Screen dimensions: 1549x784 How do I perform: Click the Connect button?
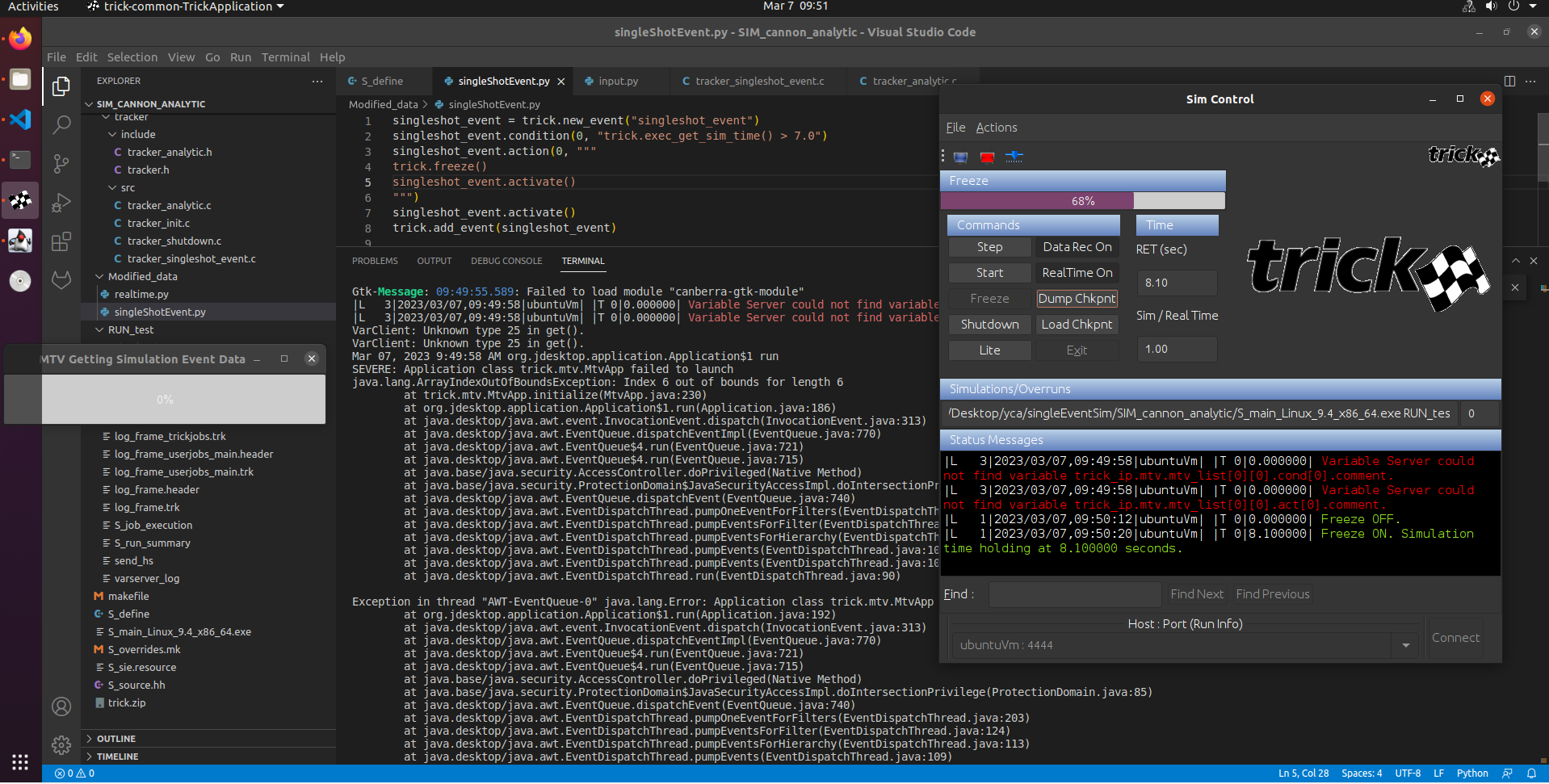pos(1455,638)
